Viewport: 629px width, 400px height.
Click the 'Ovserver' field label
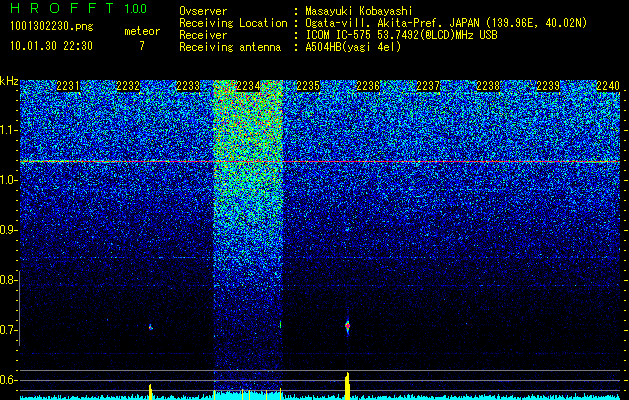point(203,11)
